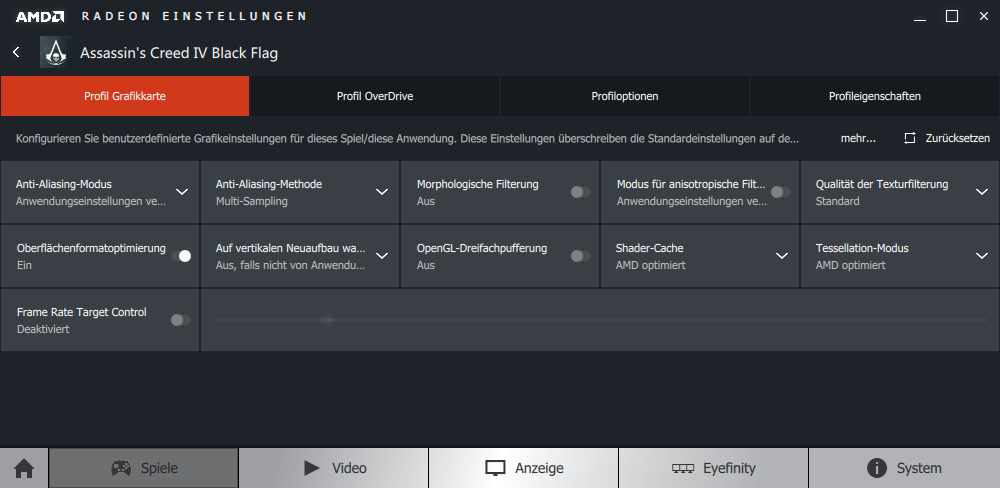Click the gamepad icon in Spiele tab
1000x488 pixels.
[x=121, y=468]
